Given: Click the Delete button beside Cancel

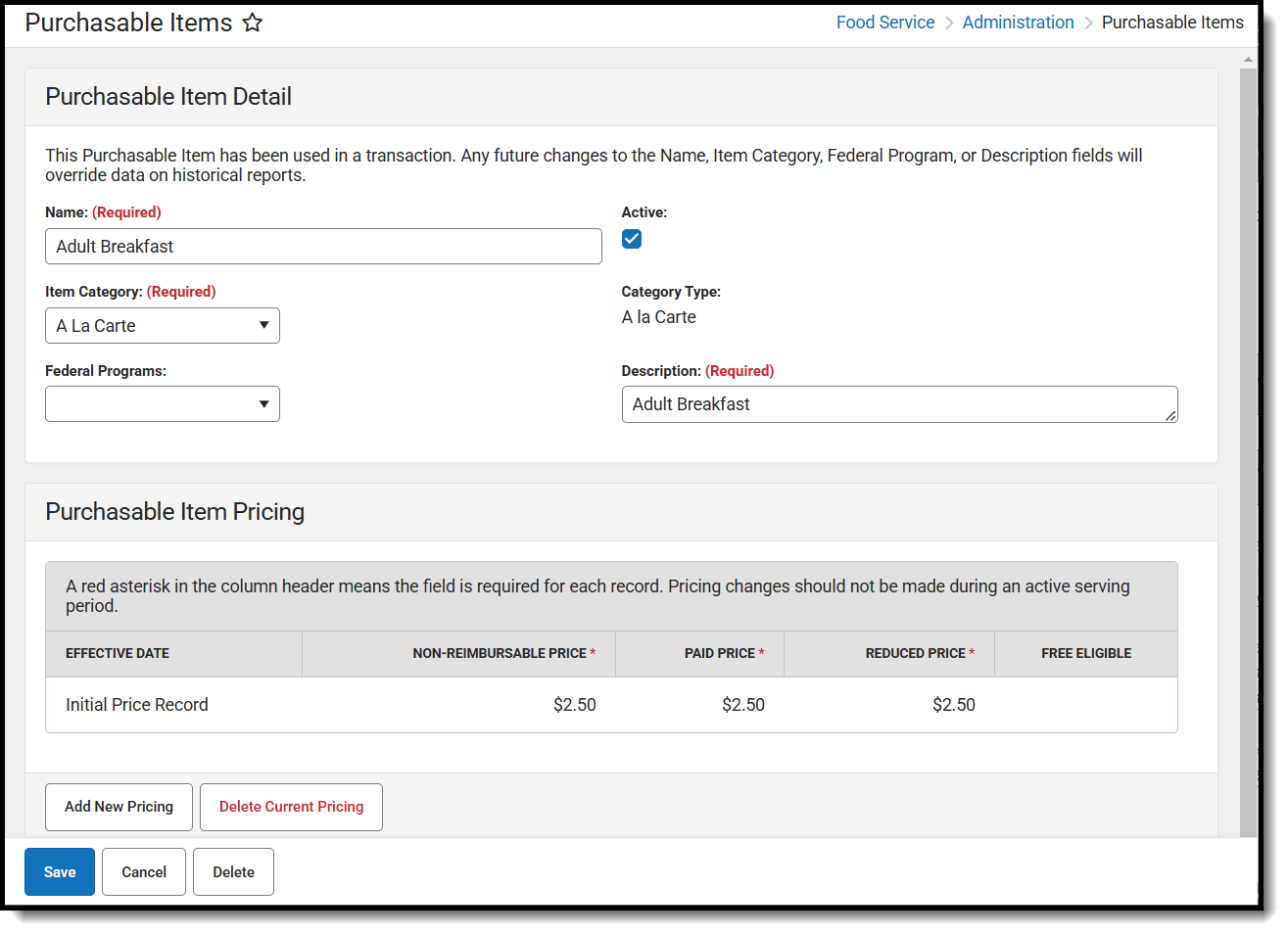Looking at the screenshot, I should click(233, 872).
